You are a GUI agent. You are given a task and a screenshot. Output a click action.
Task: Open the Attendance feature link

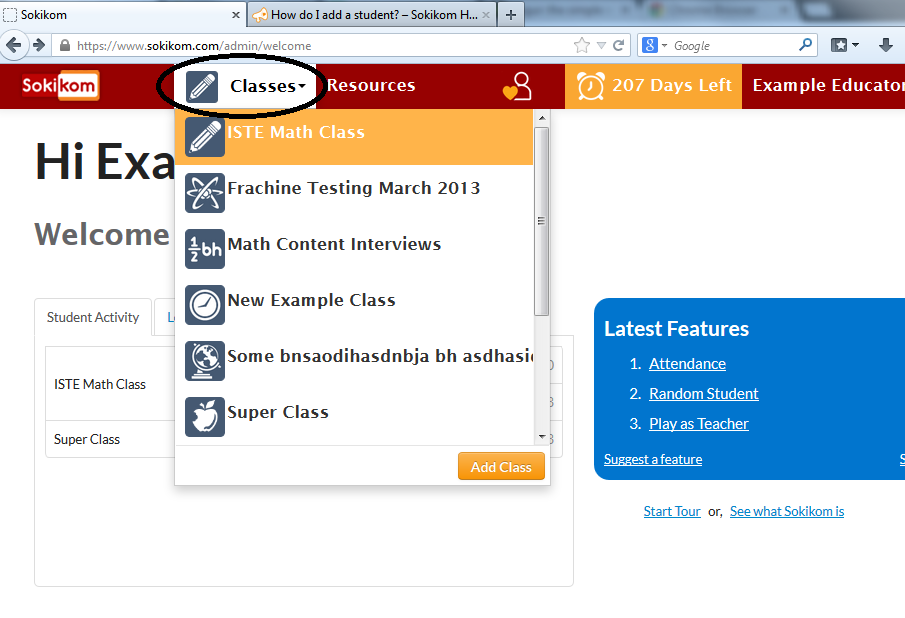(687, 364)
